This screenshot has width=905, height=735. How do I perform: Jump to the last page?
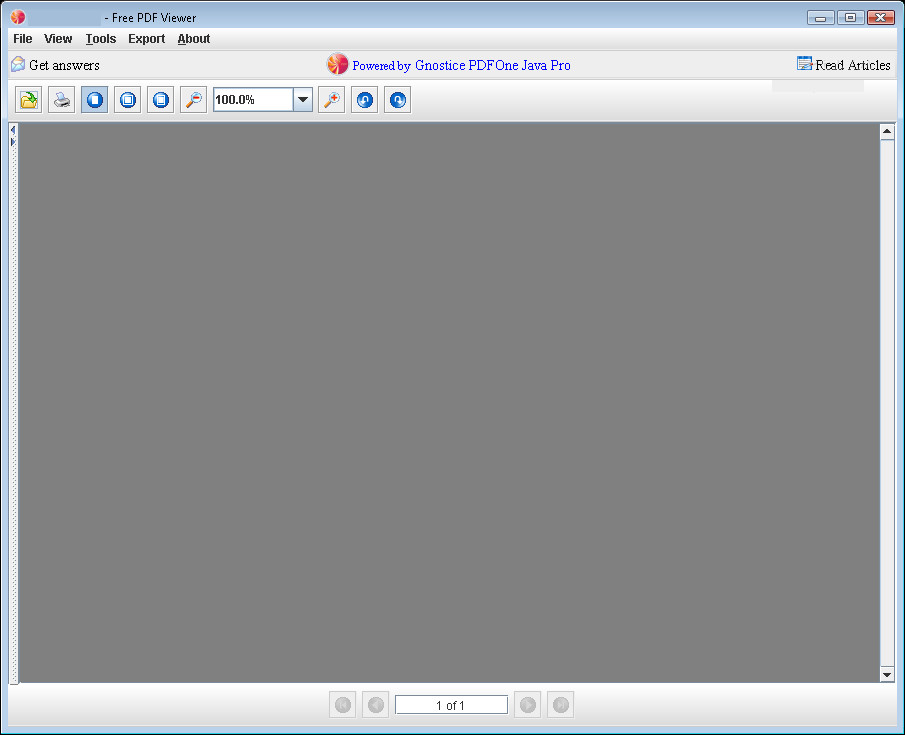560,705
